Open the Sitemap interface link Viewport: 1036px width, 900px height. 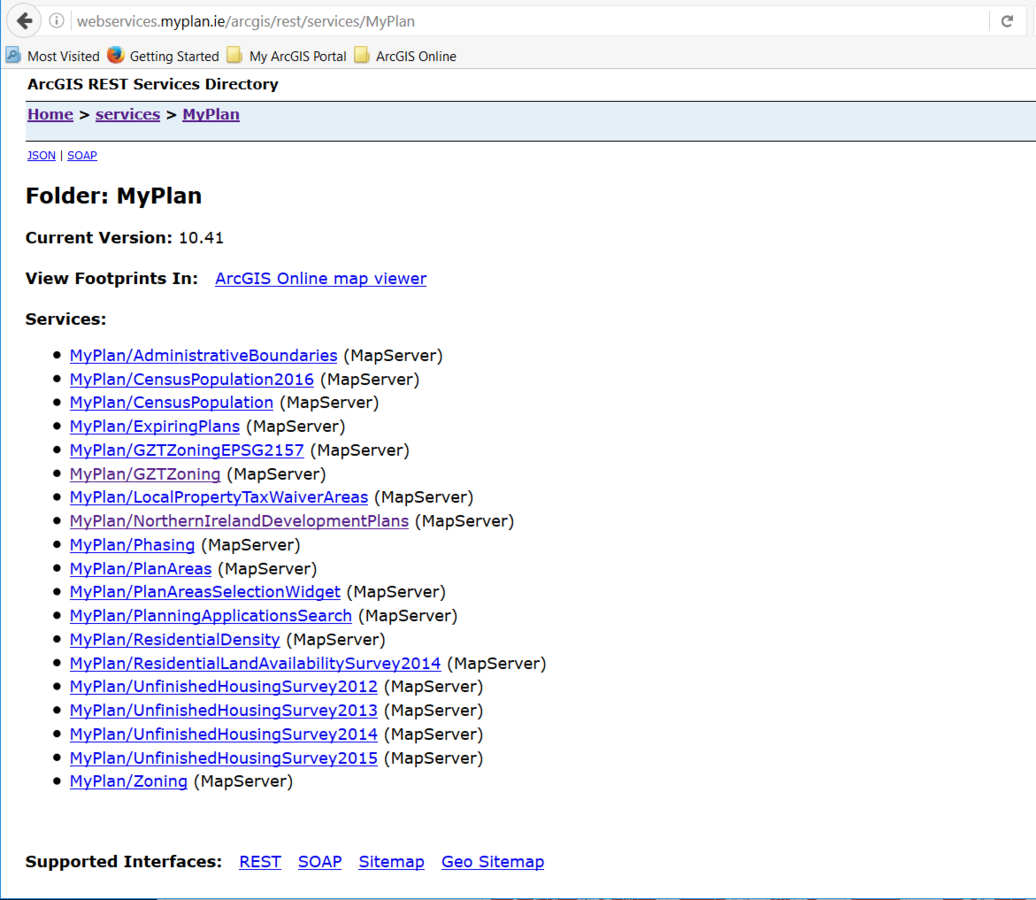(x=391, y=862)
